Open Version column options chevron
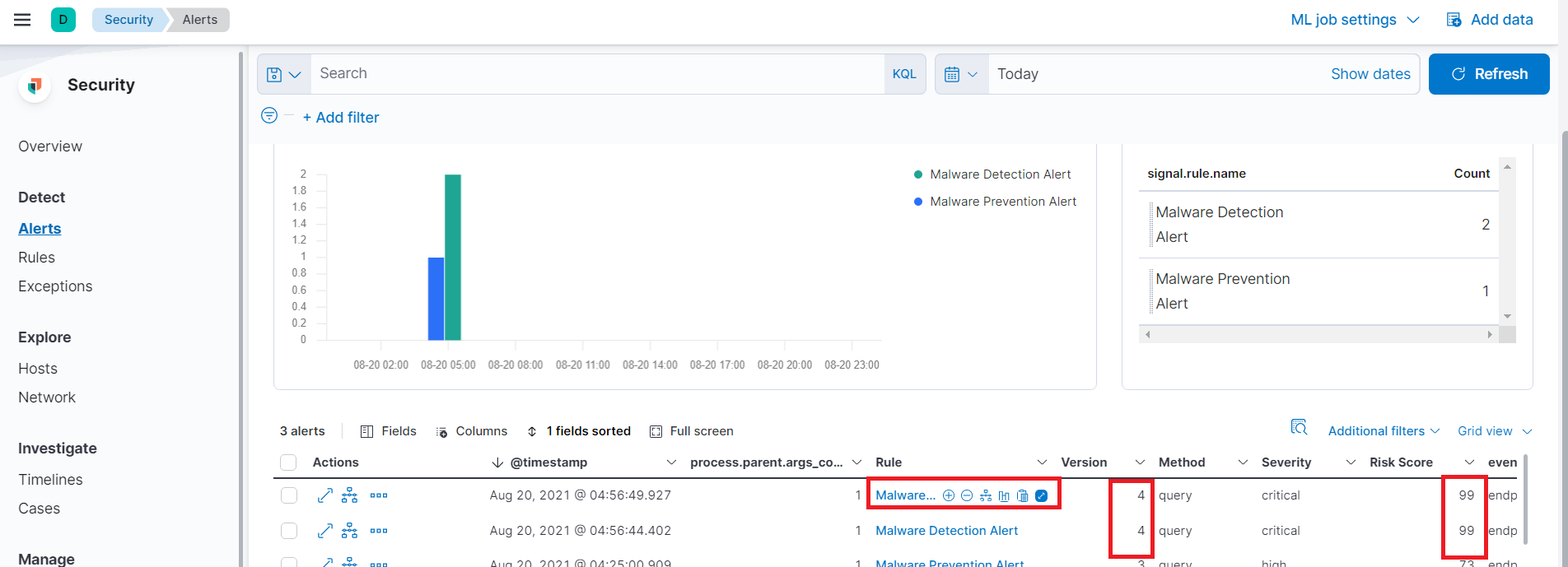The image size is (1568, 567). pos(1140,462)
